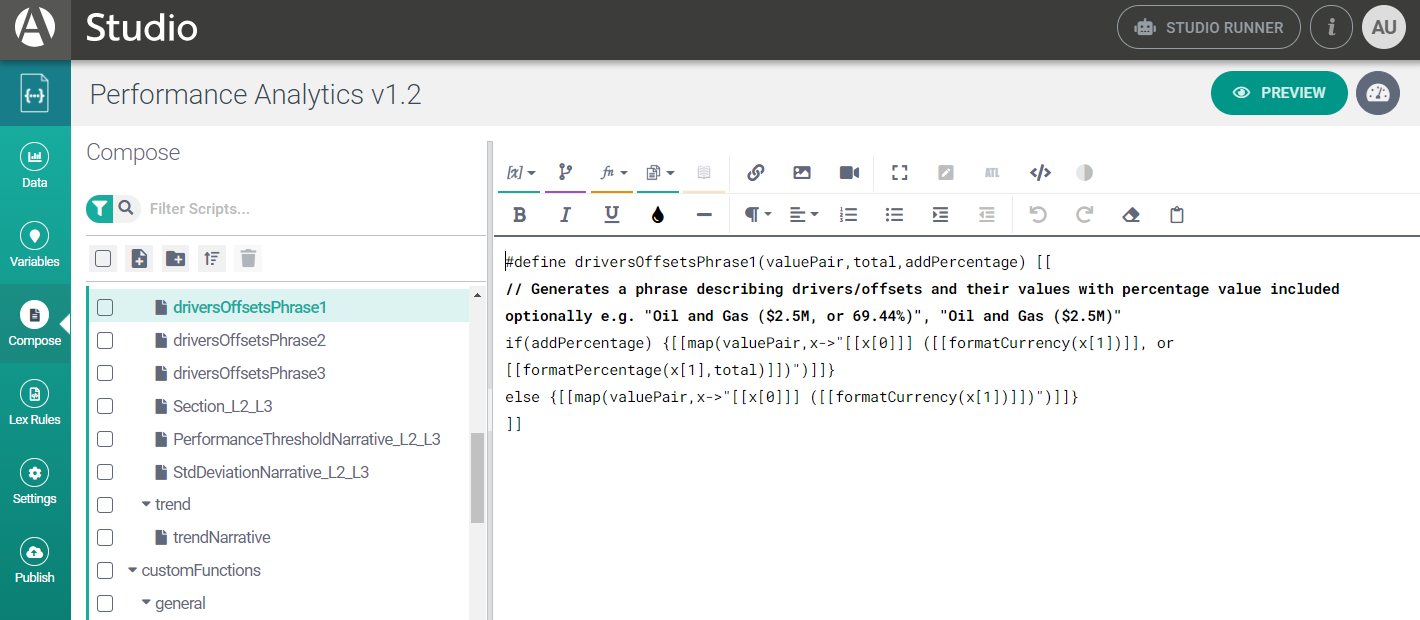Click the add new script file icon
The image size is (1420, 620).
(139, 259)
